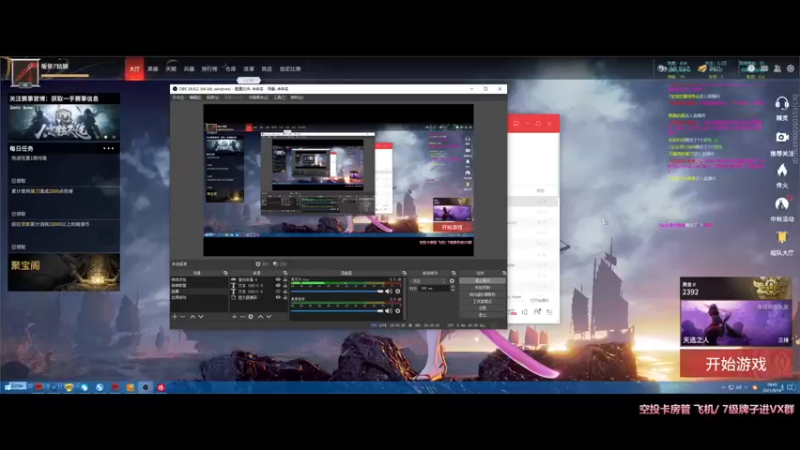This screenshot has width=800, height=450.
Task: Open source properties gear in Sources panel
Action: pyautogui.click(x=251, y=317)
